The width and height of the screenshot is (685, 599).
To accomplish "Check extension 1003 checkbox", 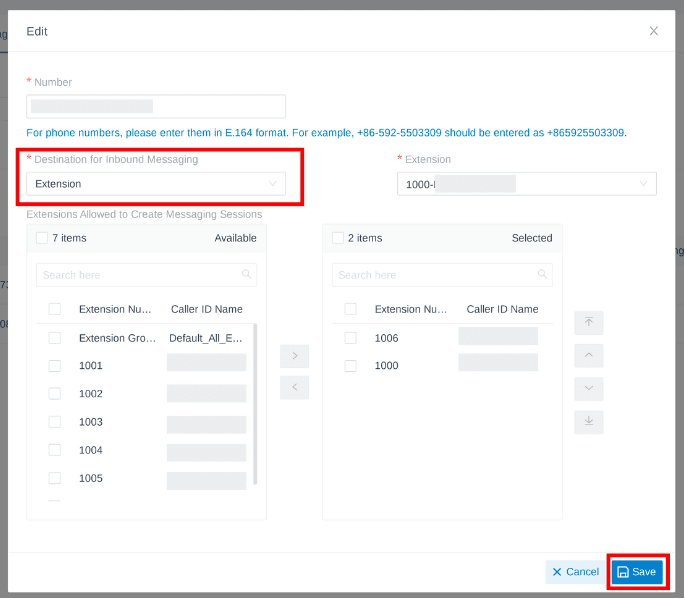I will click(x=55, y=422).
